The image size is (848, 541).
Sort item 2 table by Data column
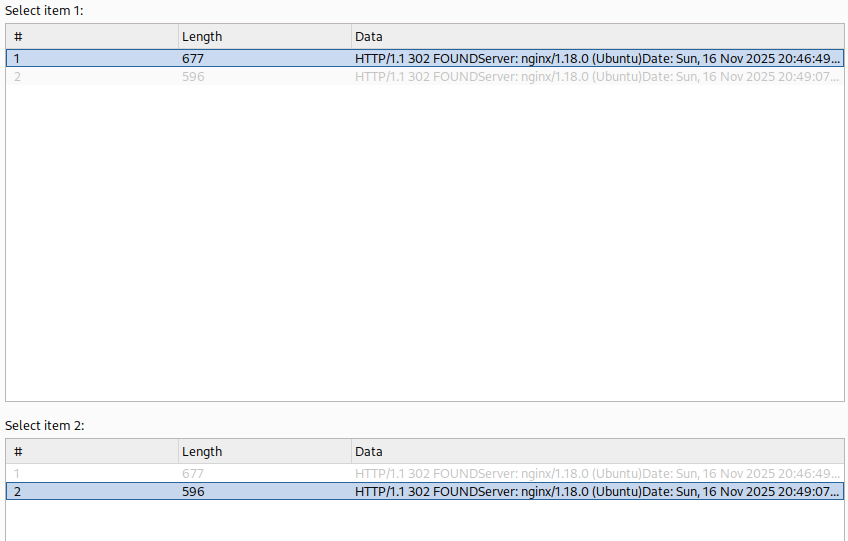[x=597, y=452]
